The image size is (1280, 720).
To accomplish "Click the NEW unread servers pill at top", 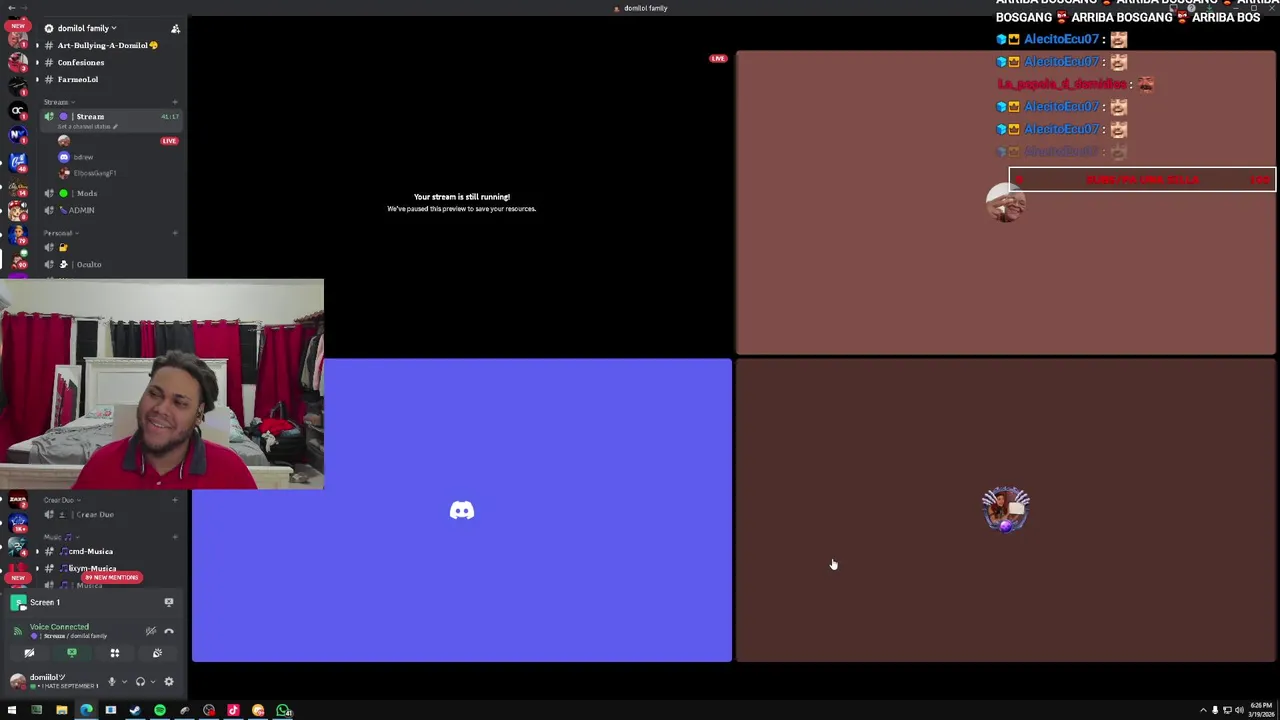I will click(18, 27).
